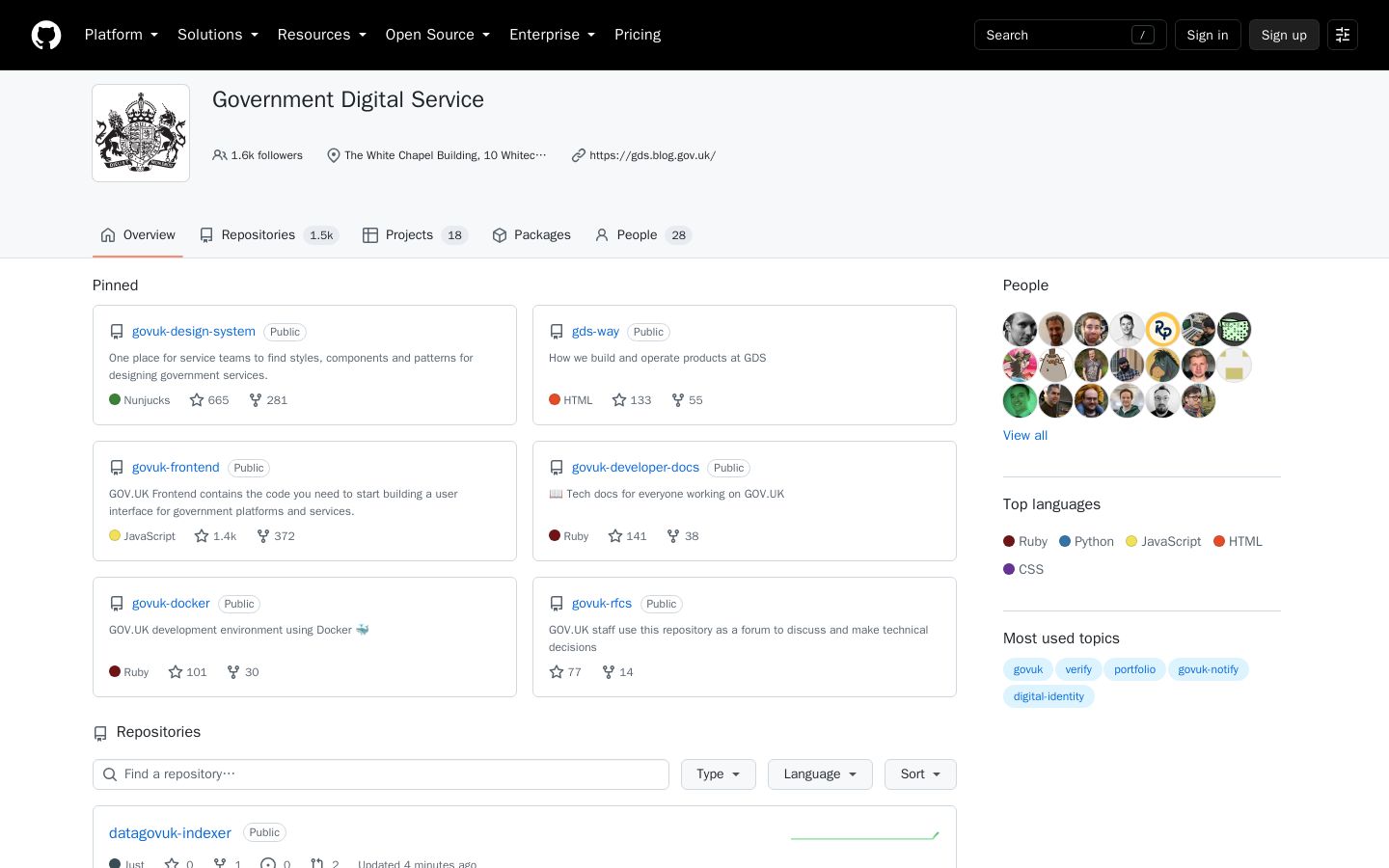View the 1.6k followers link
Screen dimensions: 1389x868
click(258, 155)
